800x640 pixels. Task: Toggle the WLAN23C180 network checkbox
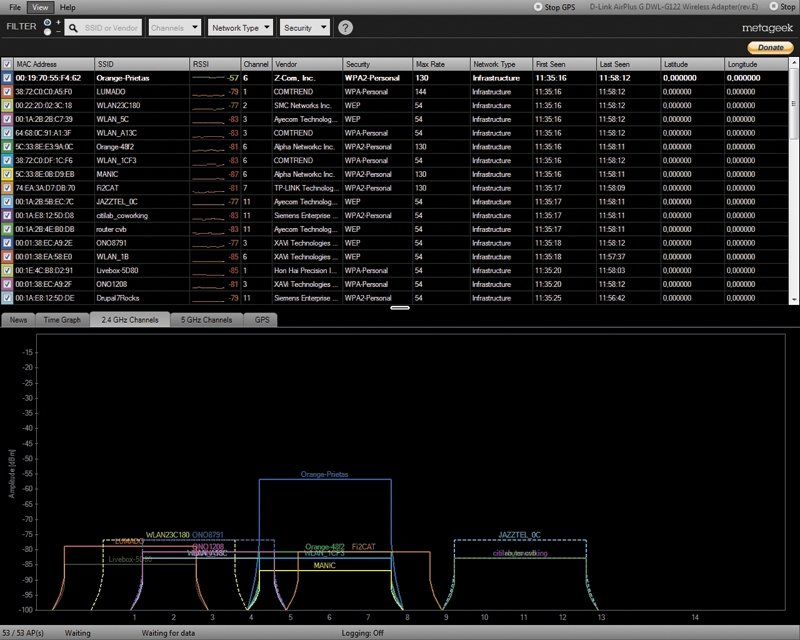[7, 106]
